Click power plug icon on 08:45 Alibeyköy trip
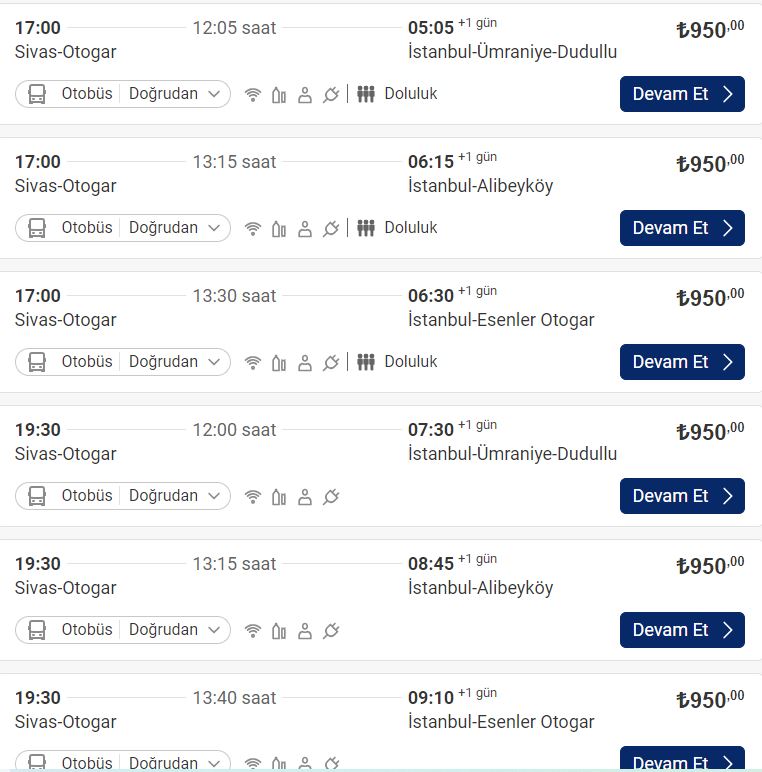 332,631
